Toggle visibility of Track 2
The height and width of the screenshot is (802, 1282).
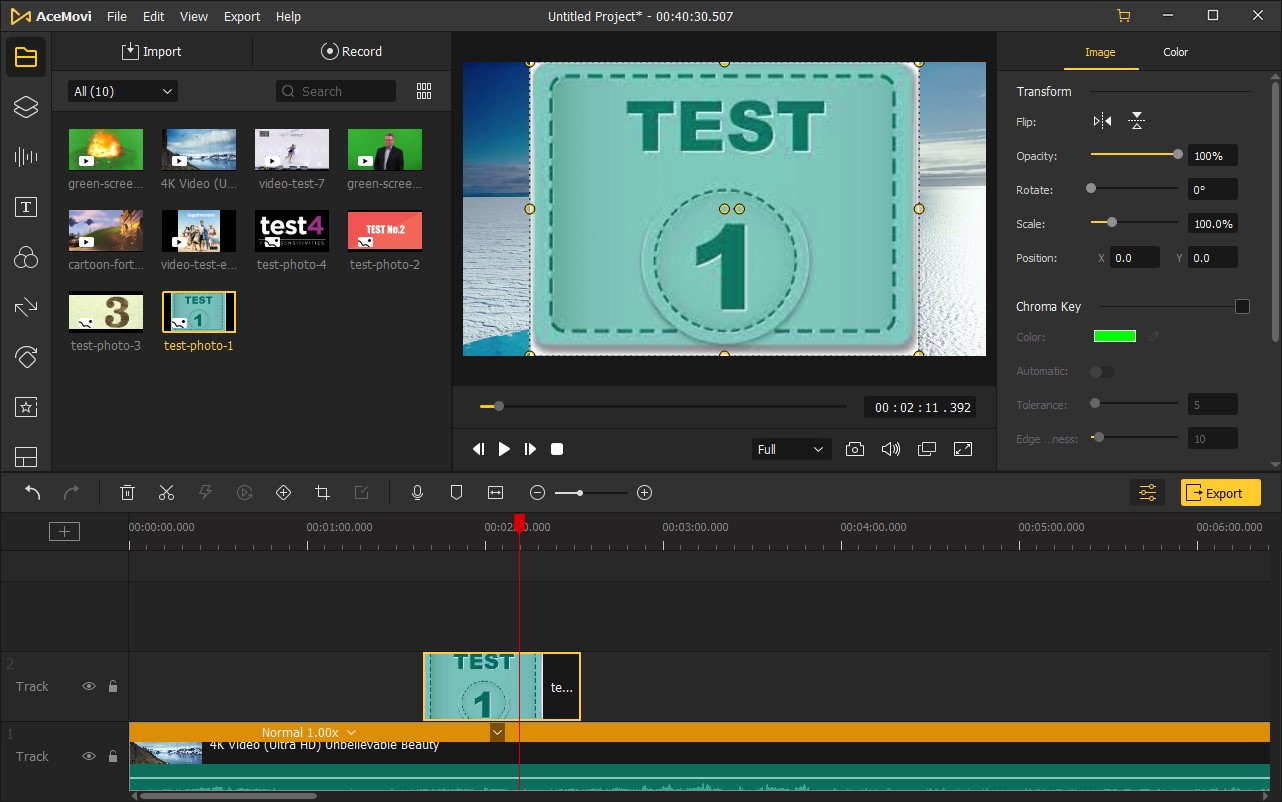[x=89, y=687]
